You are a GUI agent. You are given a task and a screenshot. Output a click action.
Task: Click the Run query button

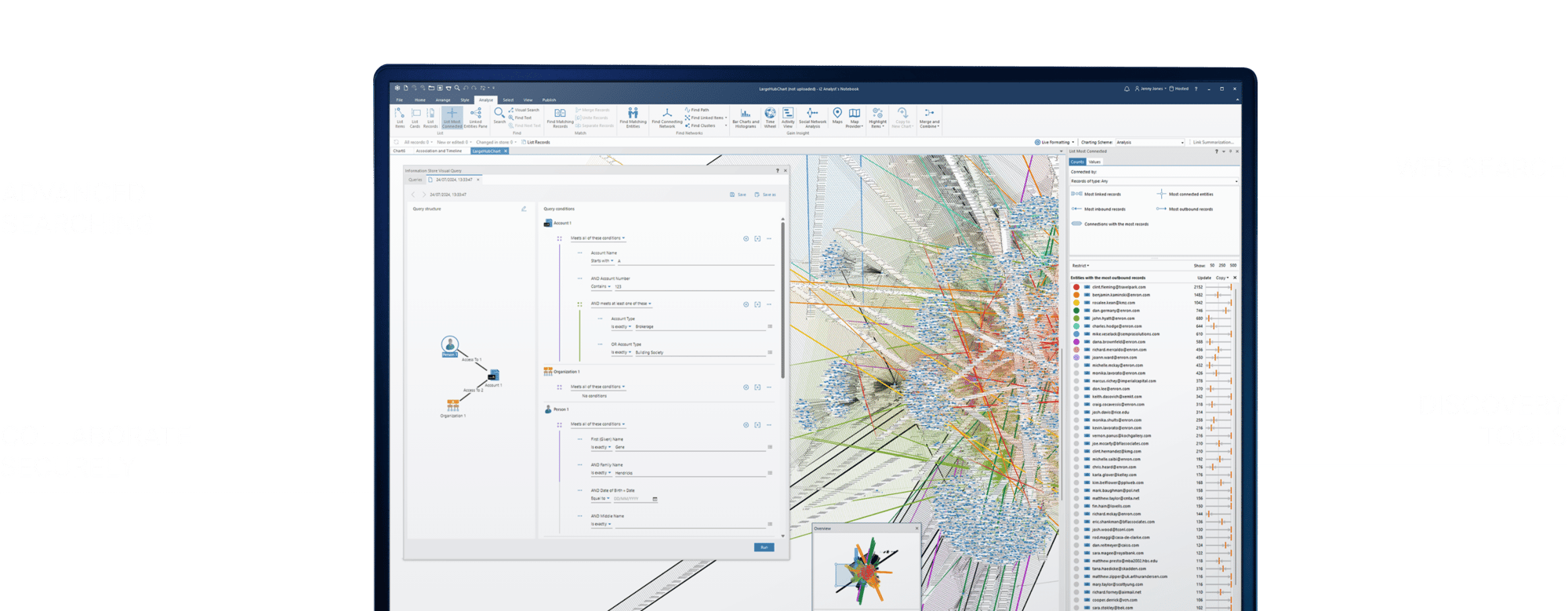(x=764, y=547)
